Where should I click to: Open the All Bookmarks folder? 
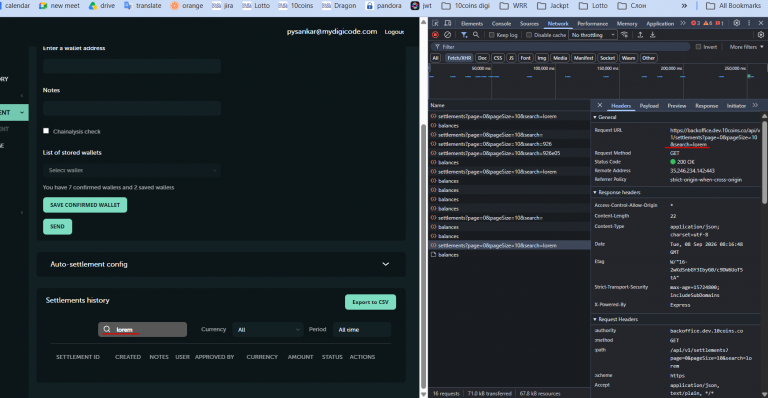tap(733, 6)
